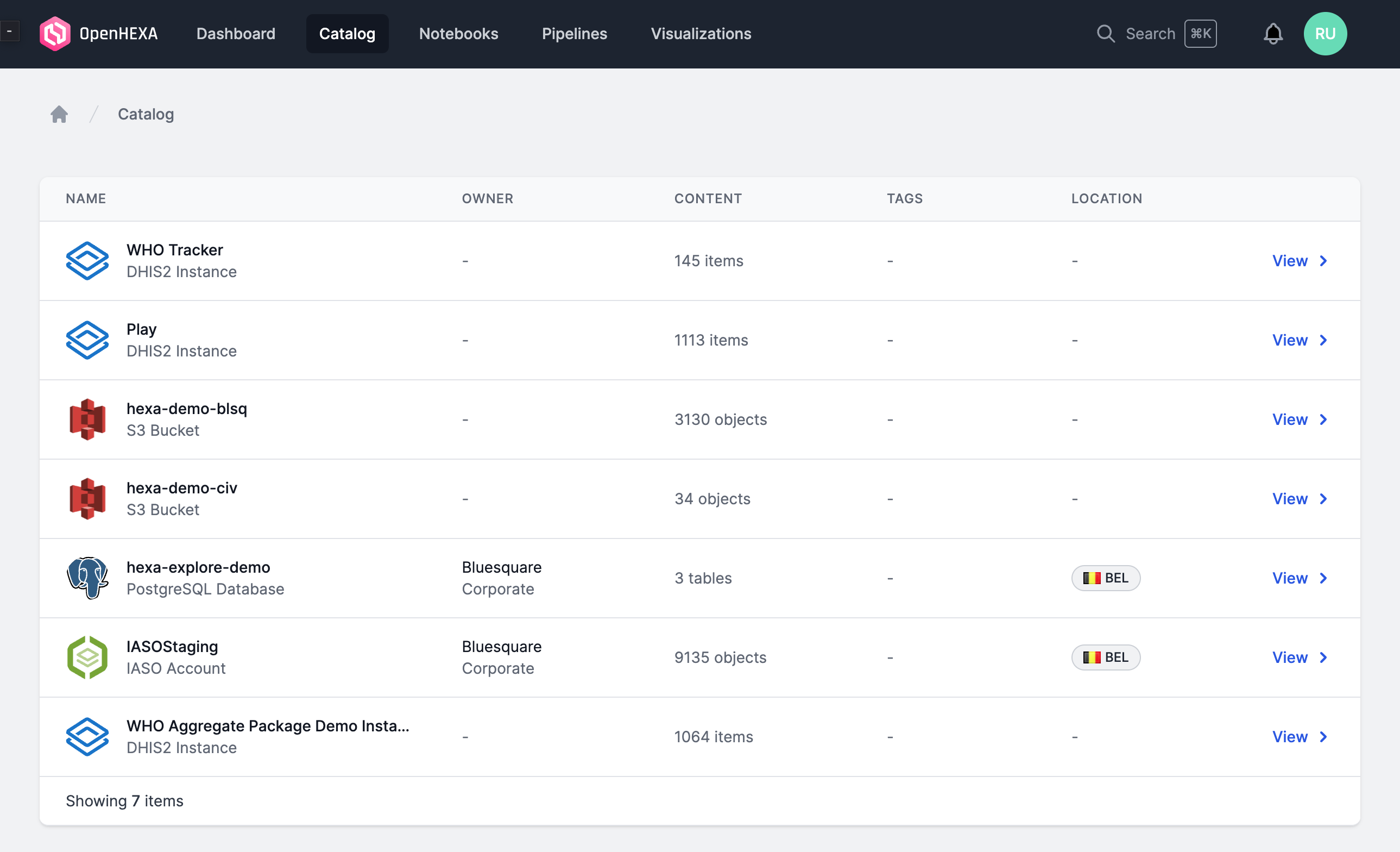
Task: Click the WHO Tracker name text
Action: click(174, 250)
